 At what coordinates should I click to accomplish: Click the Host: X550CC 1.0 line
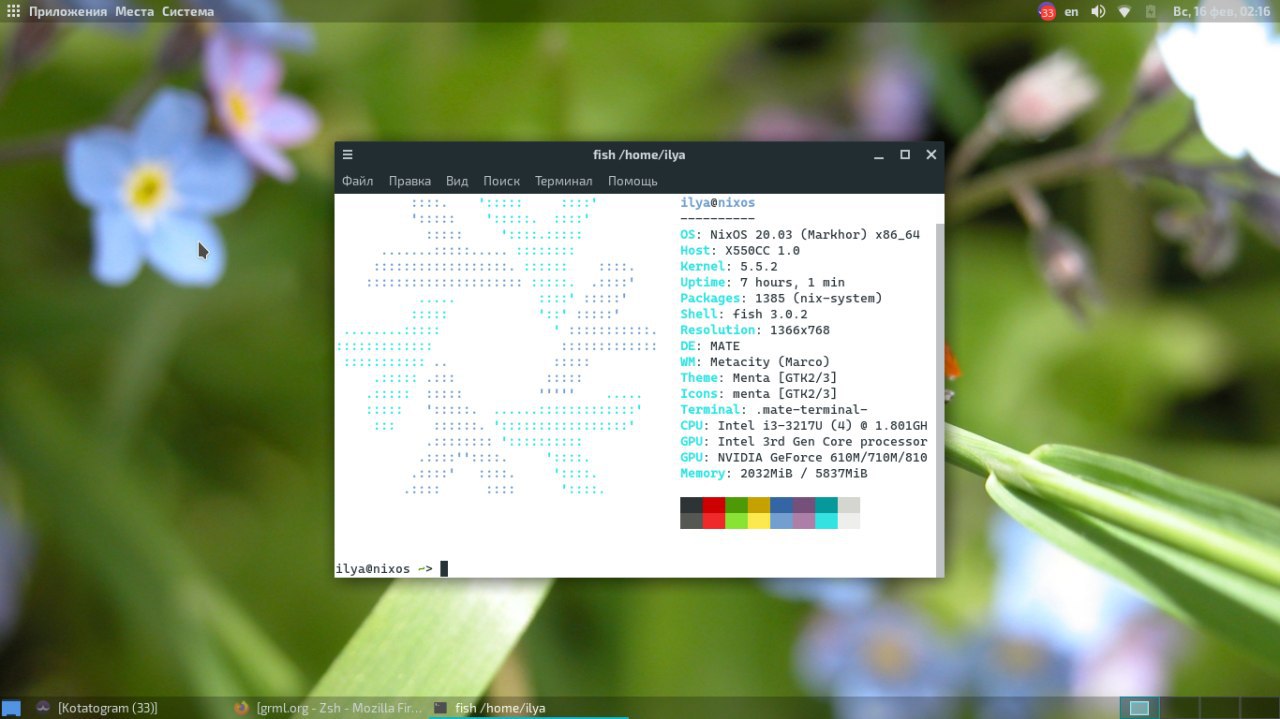coord(740,251)
